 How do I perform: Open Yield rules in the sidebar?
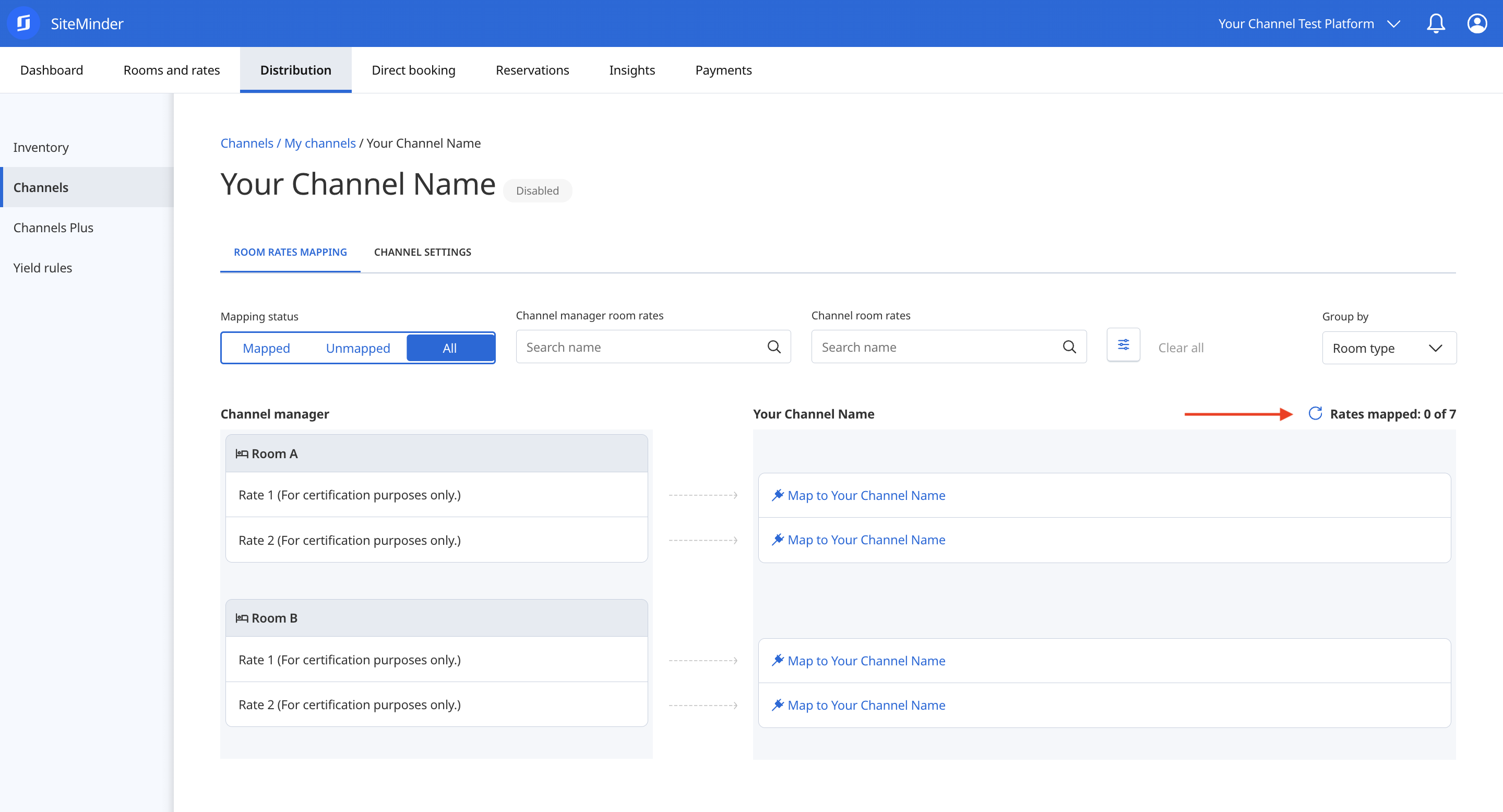click(x=43, y=268)
